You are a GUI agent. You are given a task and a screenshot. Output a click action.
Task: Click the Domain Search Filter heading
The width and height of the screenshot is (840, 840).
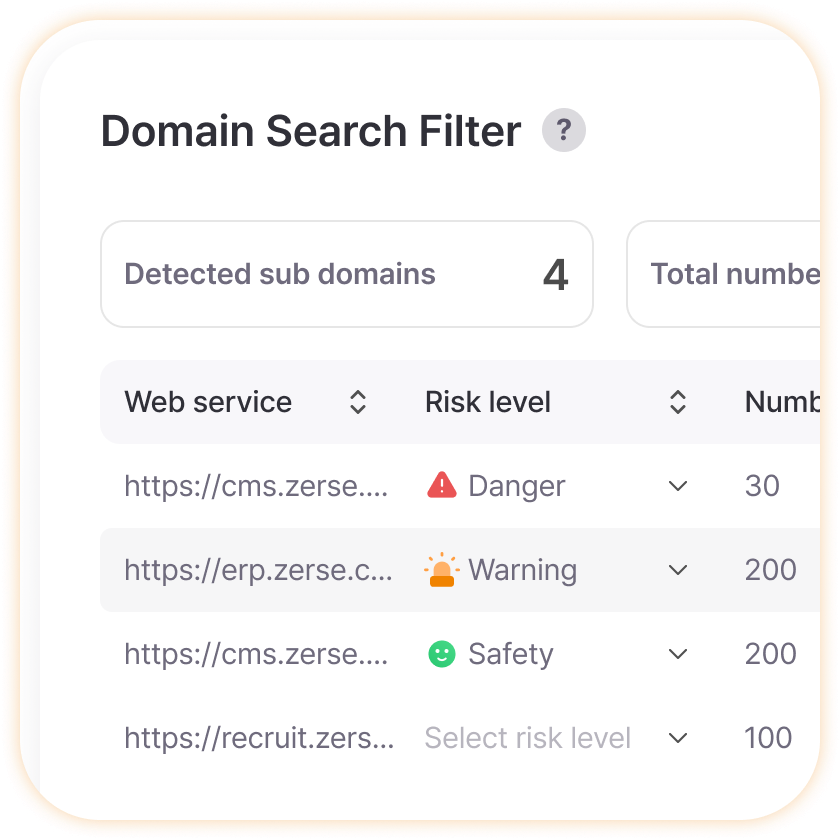[x=311, y=131]
